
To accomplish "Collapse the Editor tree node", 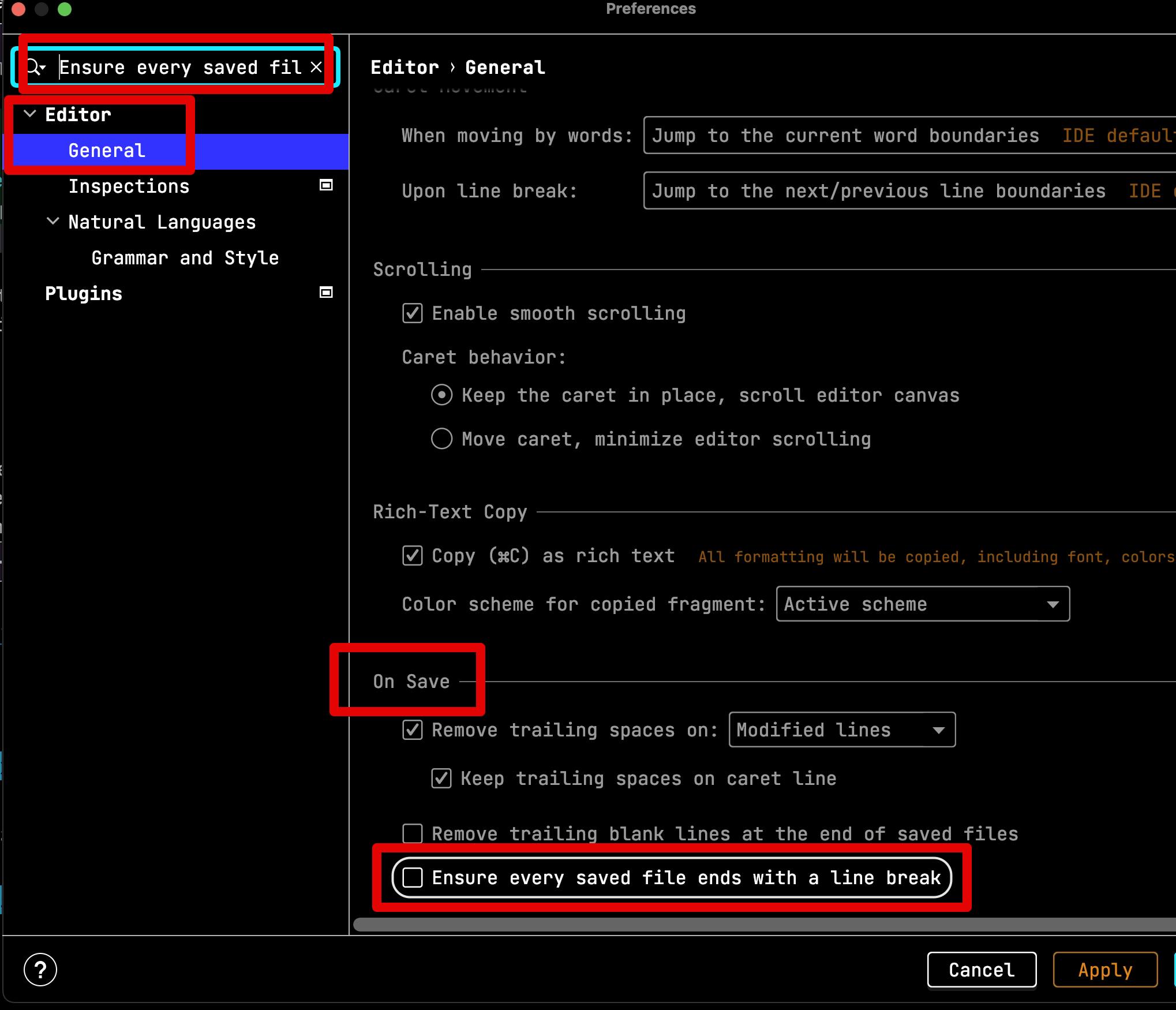I will click(30, 114).
